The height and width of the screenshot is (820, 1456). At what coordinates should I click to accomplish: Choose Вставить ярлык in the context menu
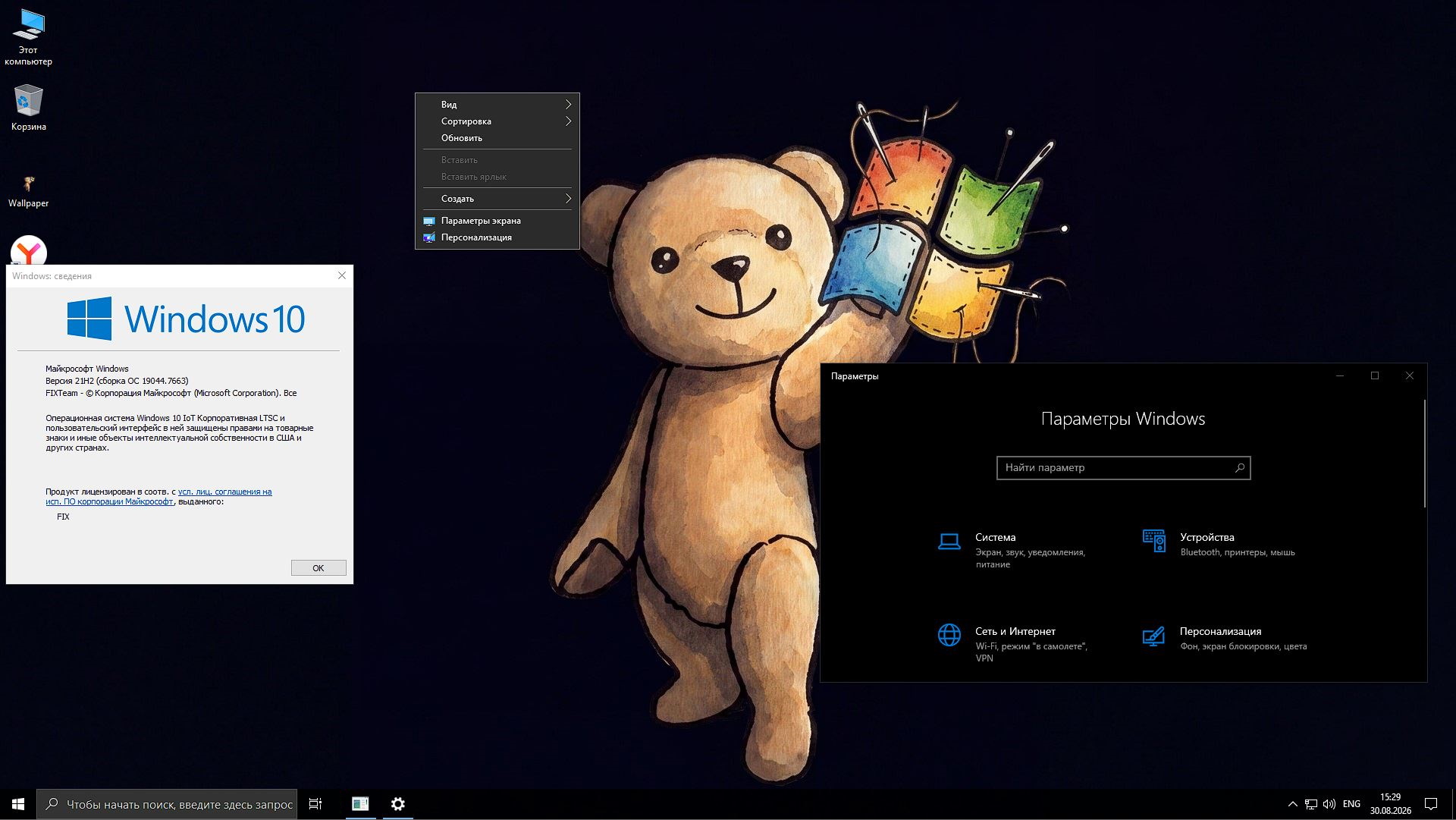(497, 177)
